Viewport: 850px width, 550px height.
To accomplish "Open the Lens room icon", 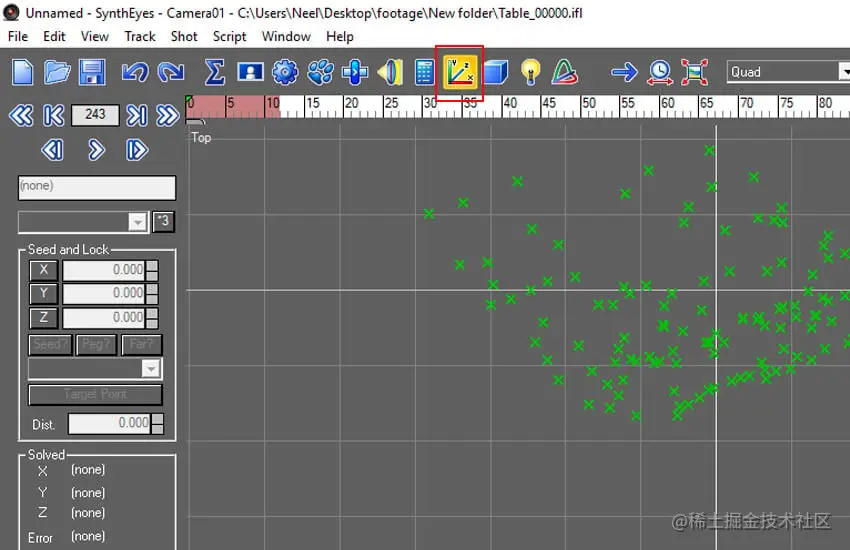I will 390,72.
